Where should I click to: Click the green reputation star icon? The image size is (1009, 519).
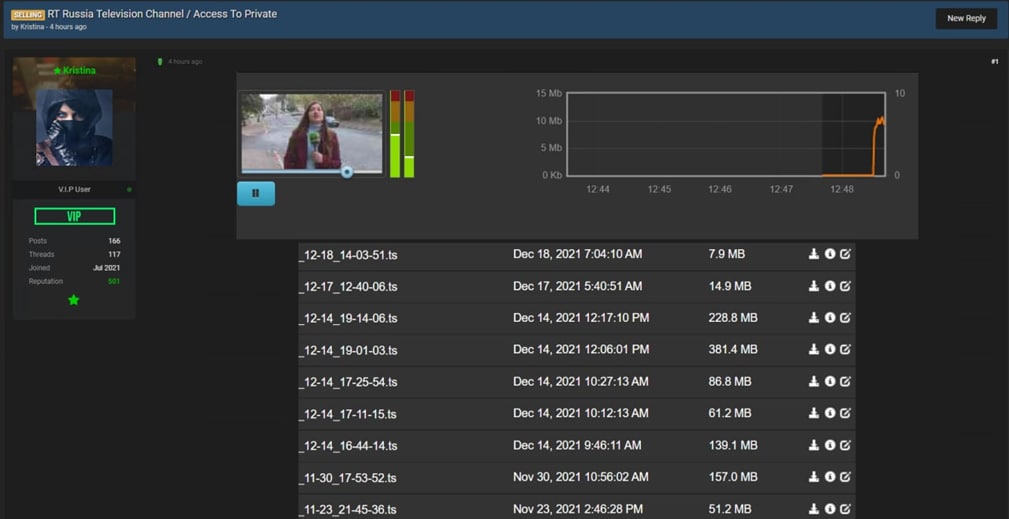(x=73, y=300)
